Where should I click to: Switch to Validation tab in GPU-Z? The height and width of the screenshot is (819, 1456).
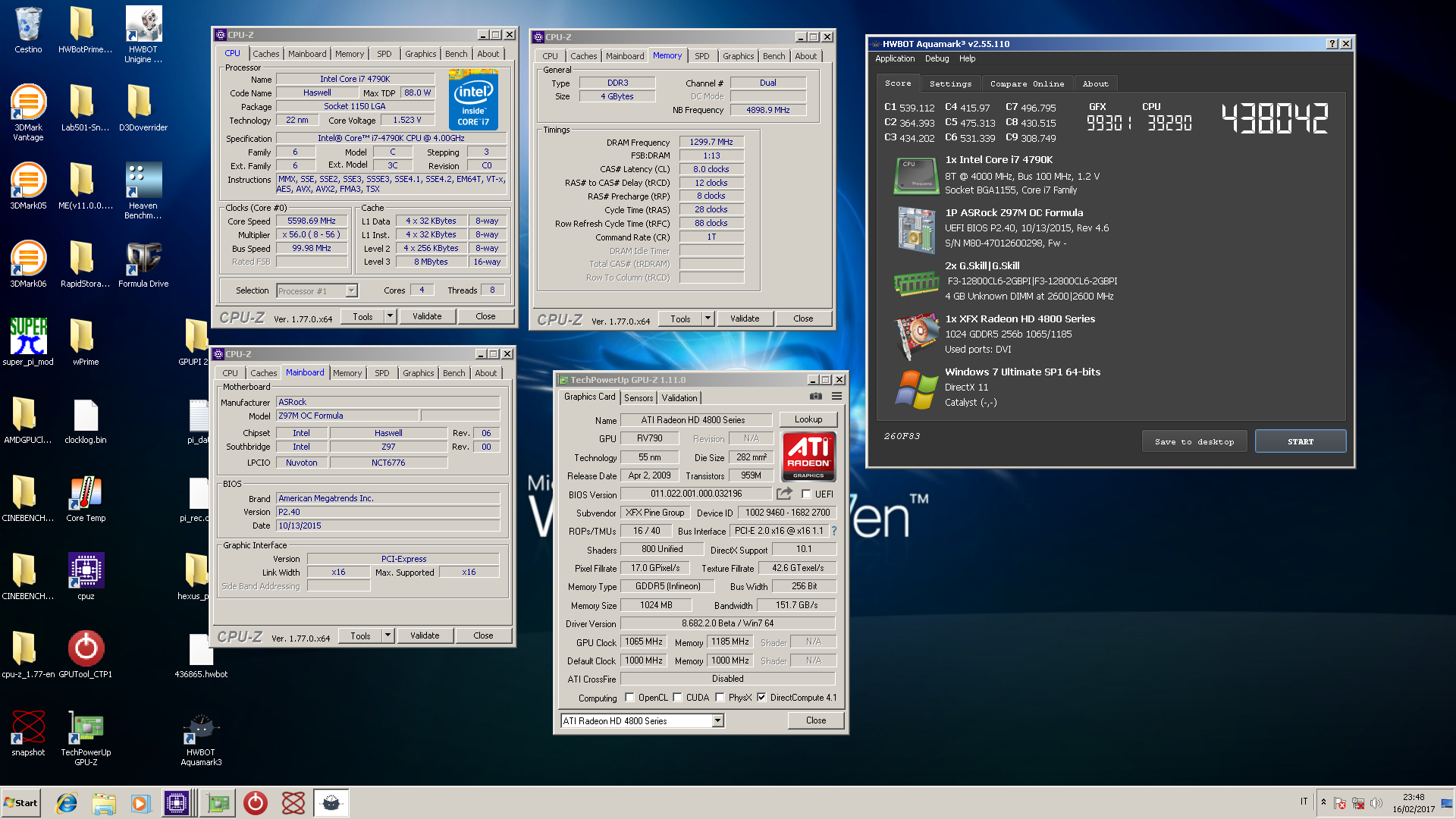click(679, 398)
